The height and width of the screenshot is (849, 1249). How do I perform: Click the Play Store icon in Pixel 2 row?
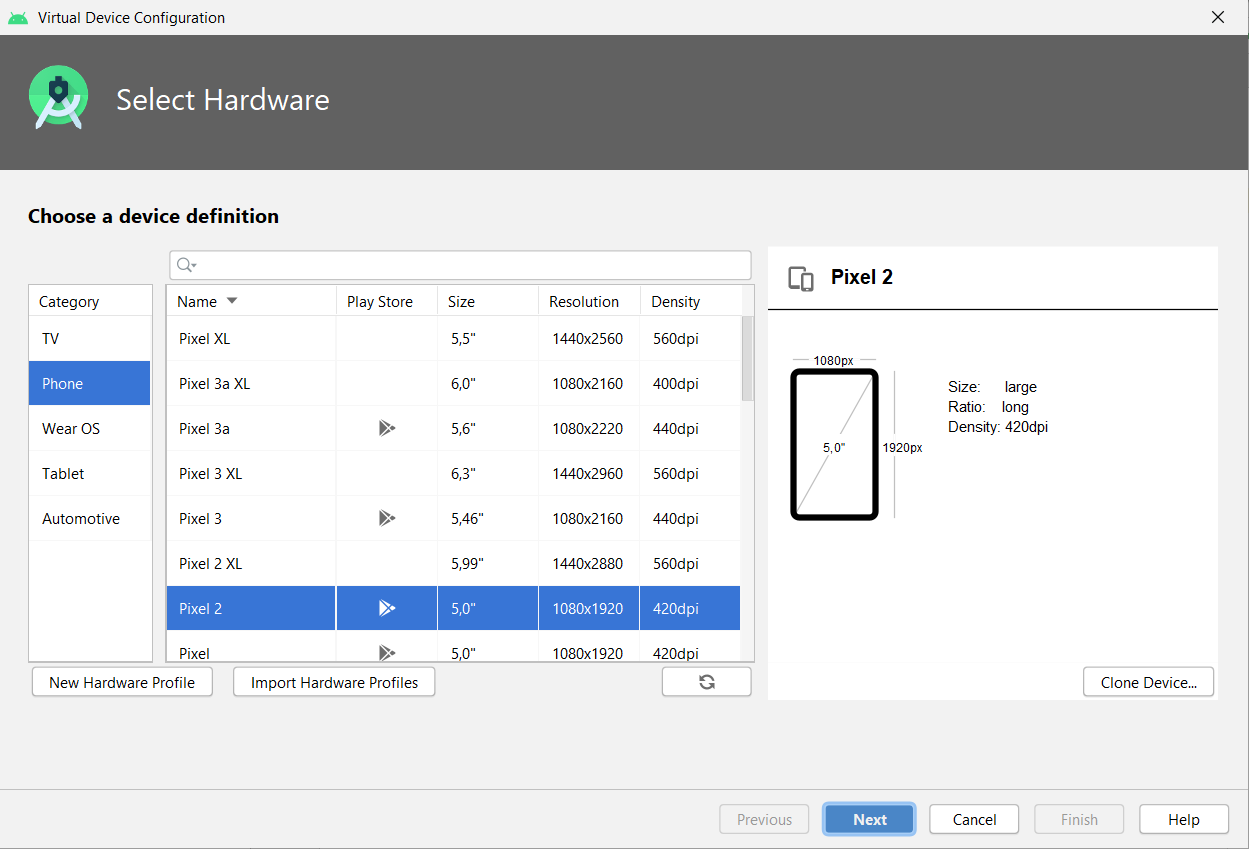(387, 608)
